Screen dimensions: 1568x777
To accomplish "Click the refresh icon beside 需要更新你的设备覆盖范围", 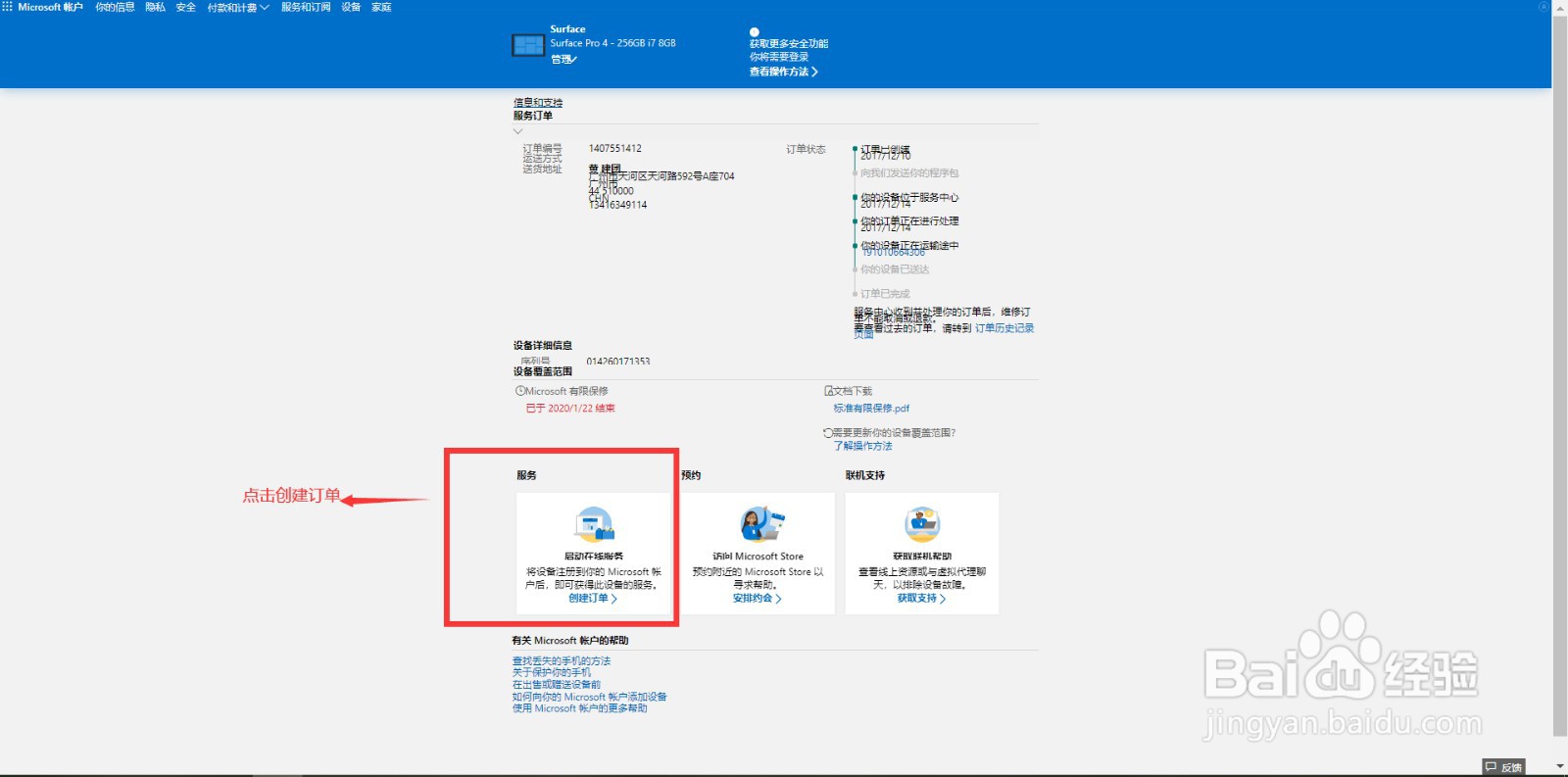I will pyautogui.click(x=828, y=432).
